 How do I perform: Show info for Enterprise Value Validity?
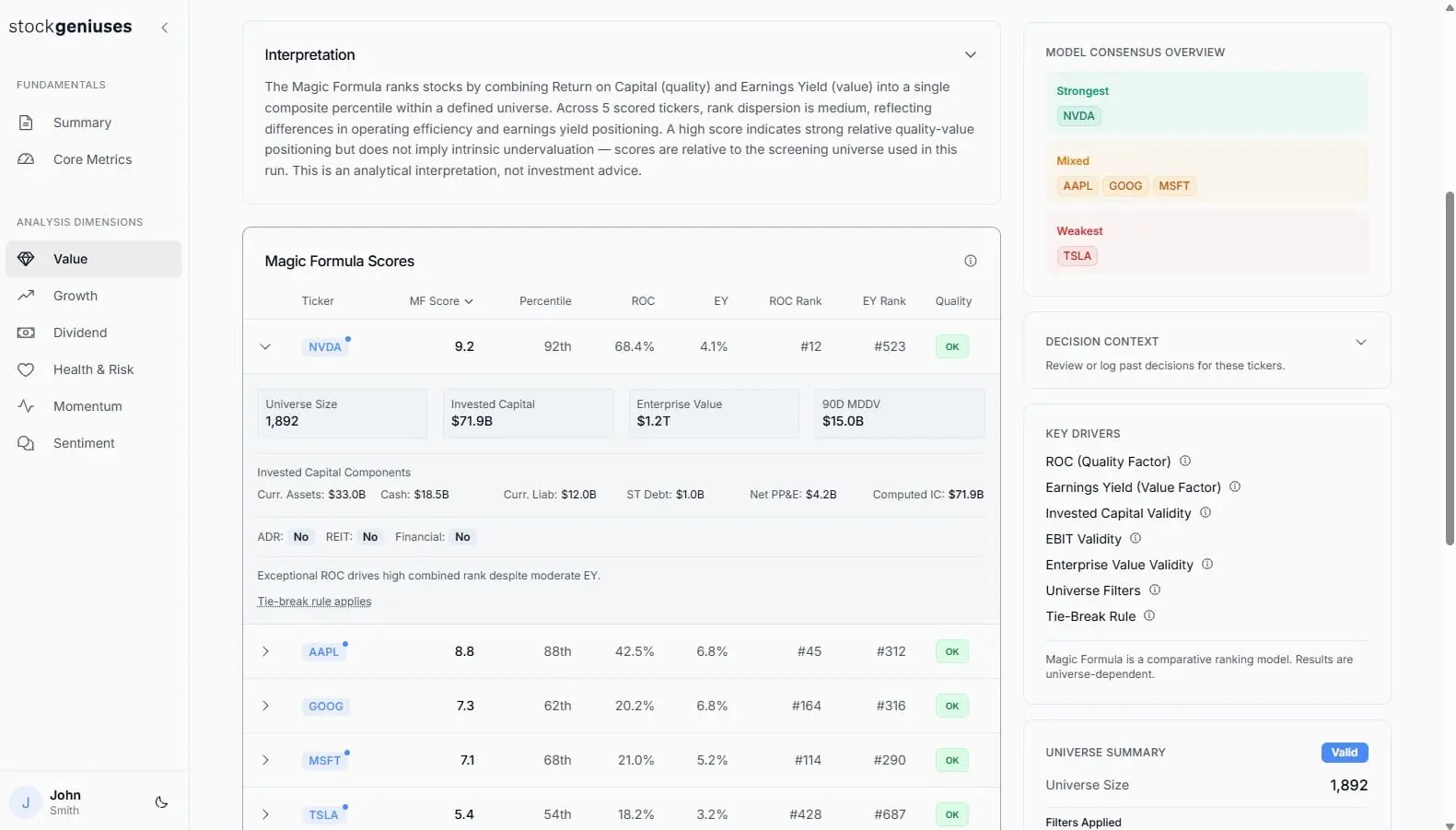coord(1207,564)
